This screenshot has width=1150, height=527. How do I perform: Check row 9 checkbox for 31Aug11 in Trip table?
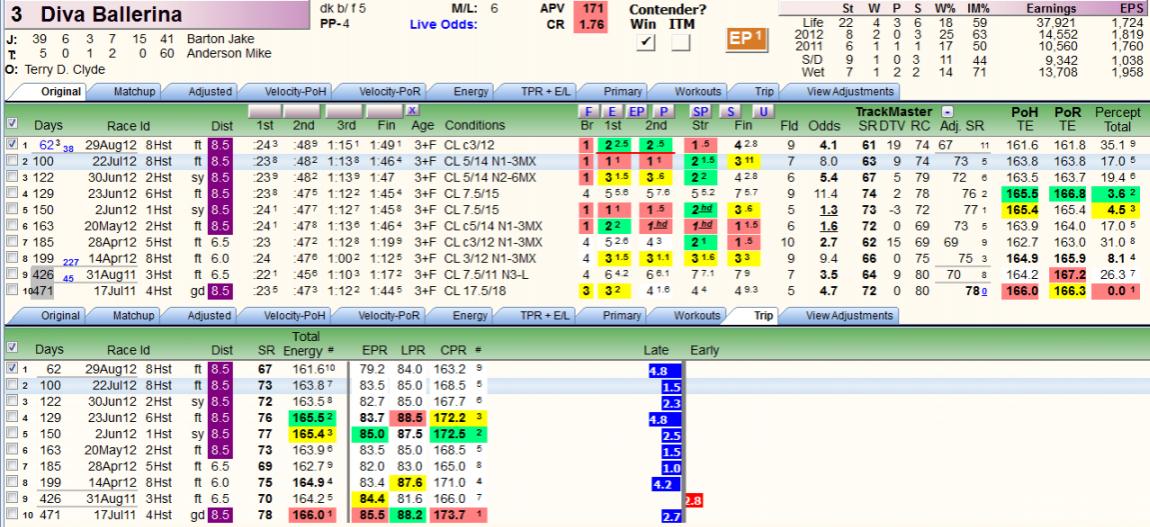click(12, 499)
